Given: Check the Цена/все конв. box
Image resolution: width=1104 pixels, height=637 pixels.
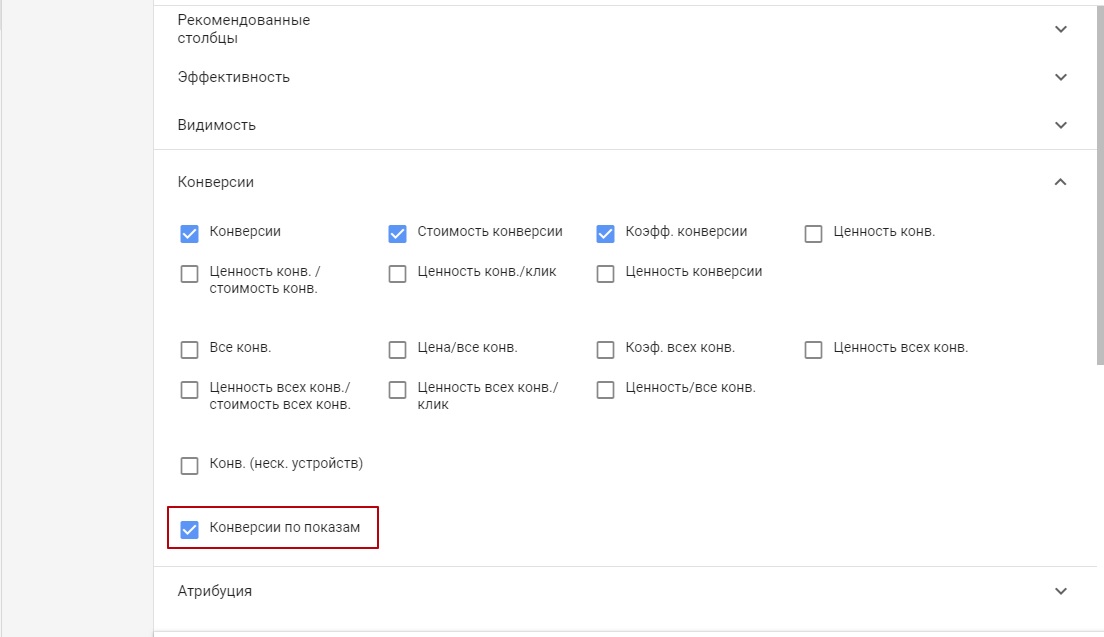Looking at the screenshot, I should pos(397,350).
